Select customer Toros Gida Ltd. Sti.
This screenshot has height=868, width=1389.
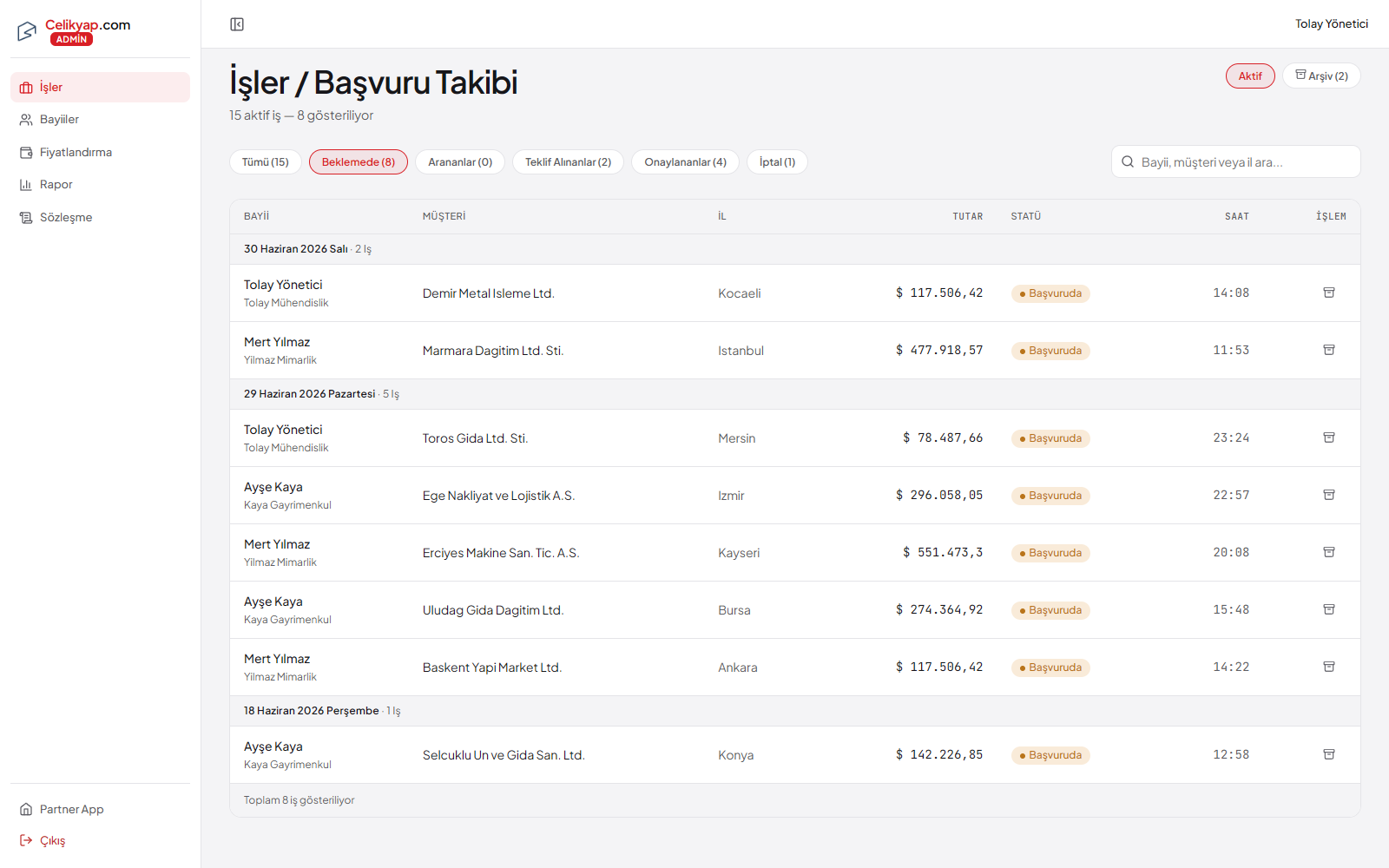tap(476, 438)
